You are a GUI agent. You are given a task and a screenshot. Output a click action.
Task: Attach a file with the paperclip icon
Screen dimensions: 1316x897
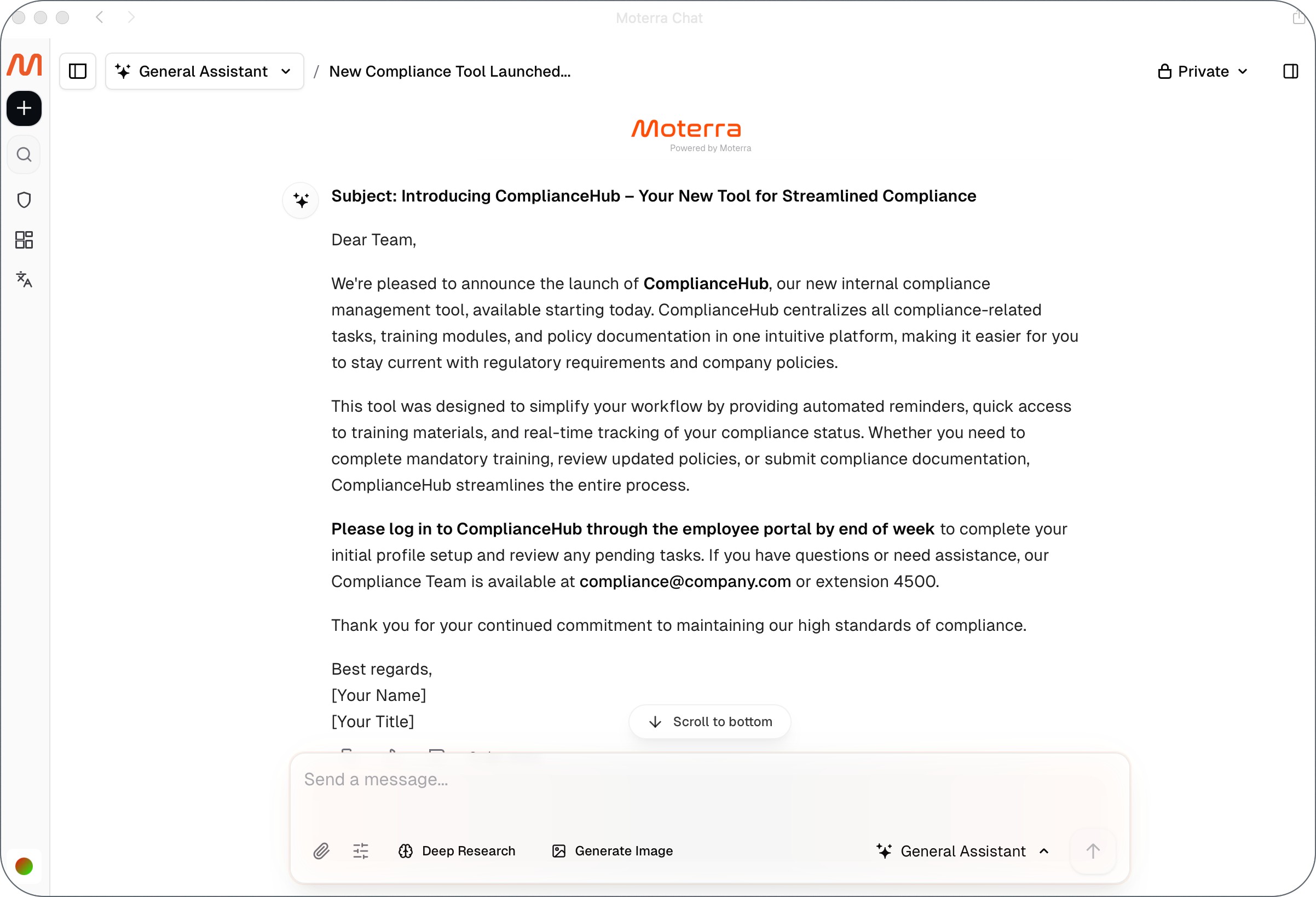[x=322, y=851]
